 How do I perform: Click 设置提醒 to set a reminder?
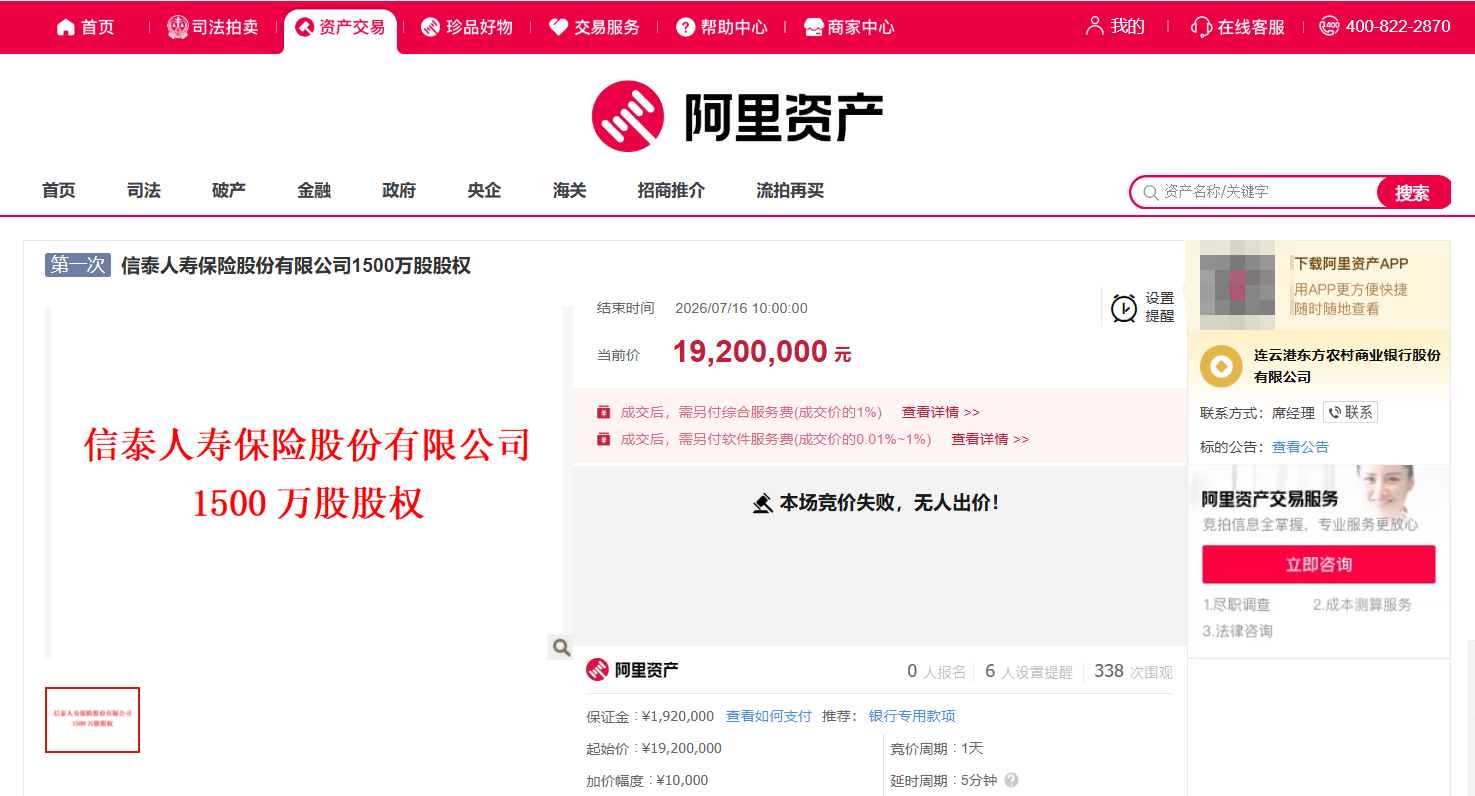[1160, 307]
